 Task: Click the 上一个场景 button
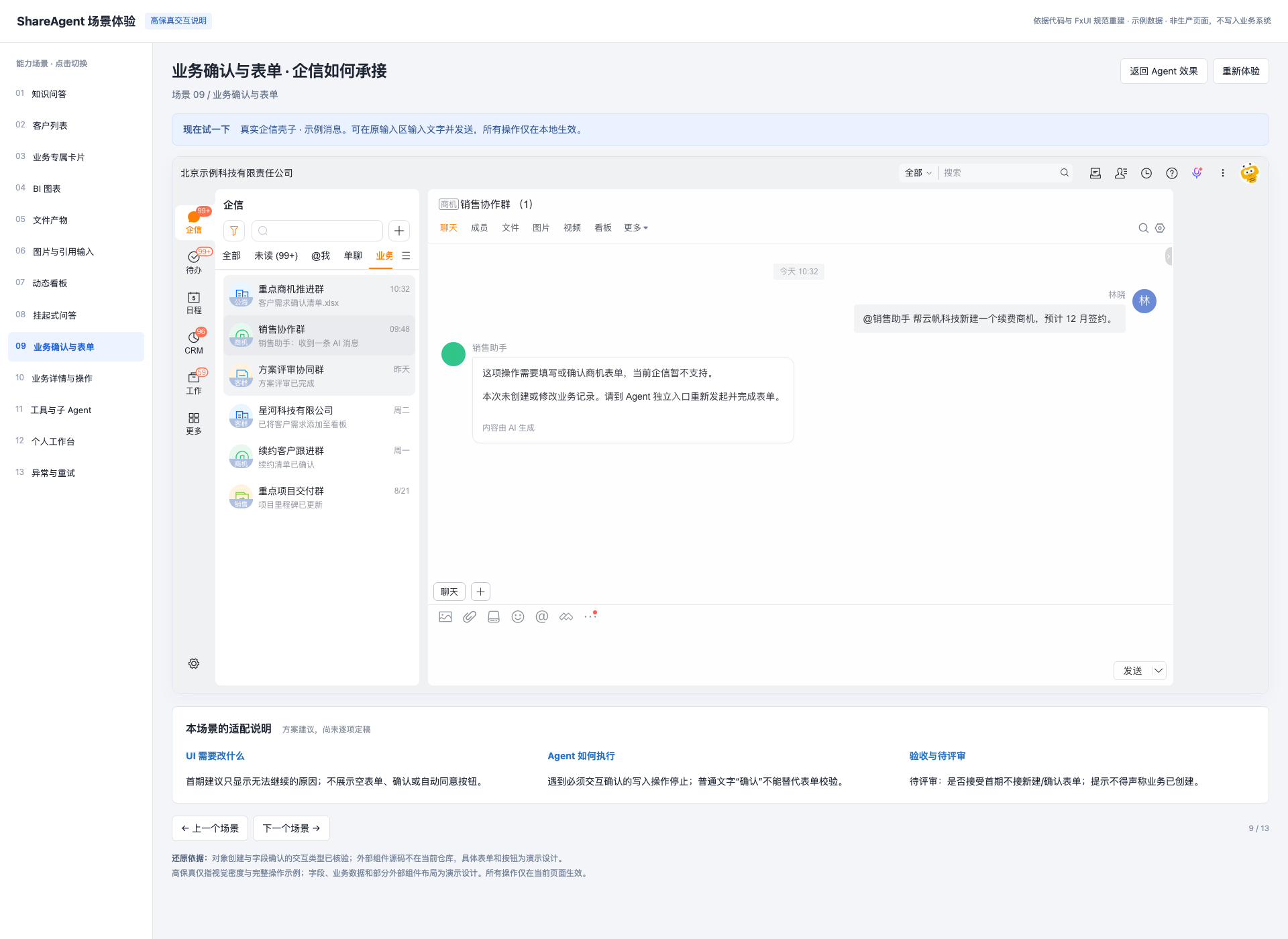pyautogui.click(x=210, y=828)
